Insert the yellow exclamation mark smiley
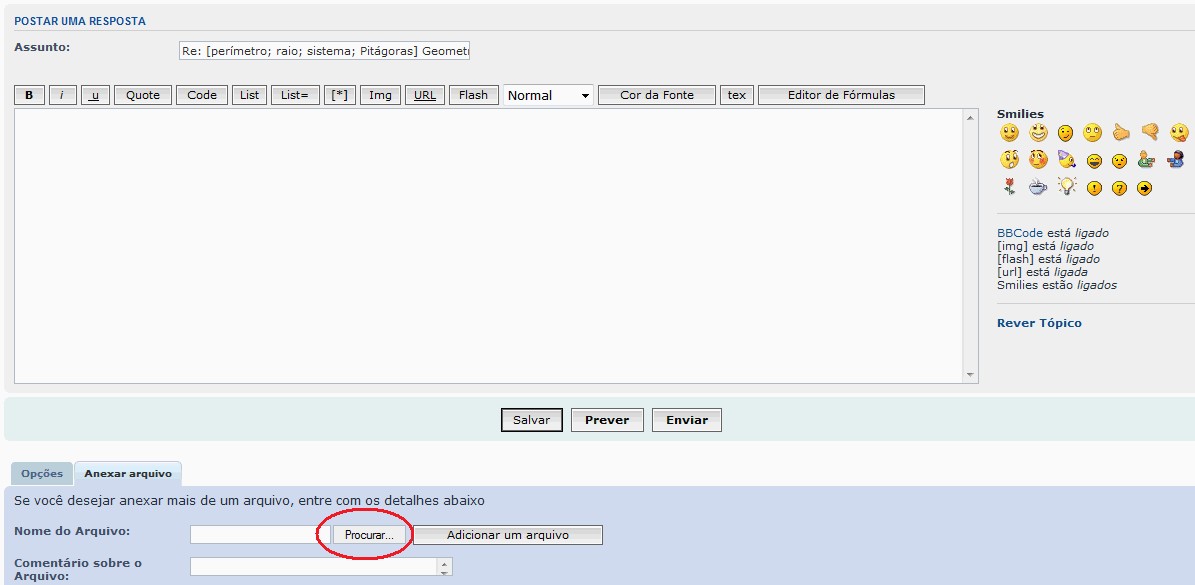1195x585 pixels. tap(1094, 188)
